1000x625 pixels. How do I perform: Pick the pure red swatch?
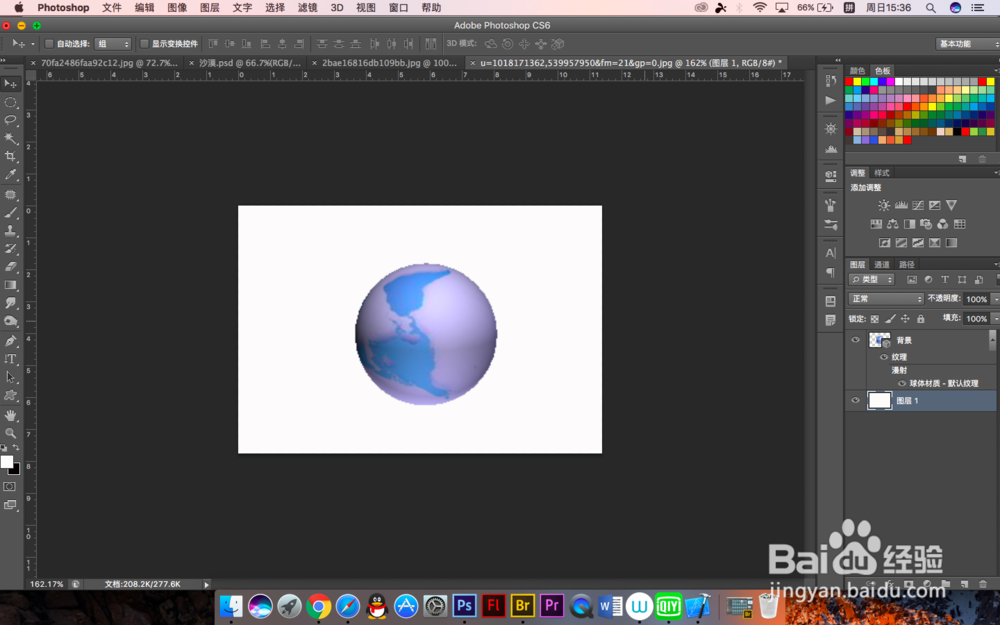[x=849, y=82]
